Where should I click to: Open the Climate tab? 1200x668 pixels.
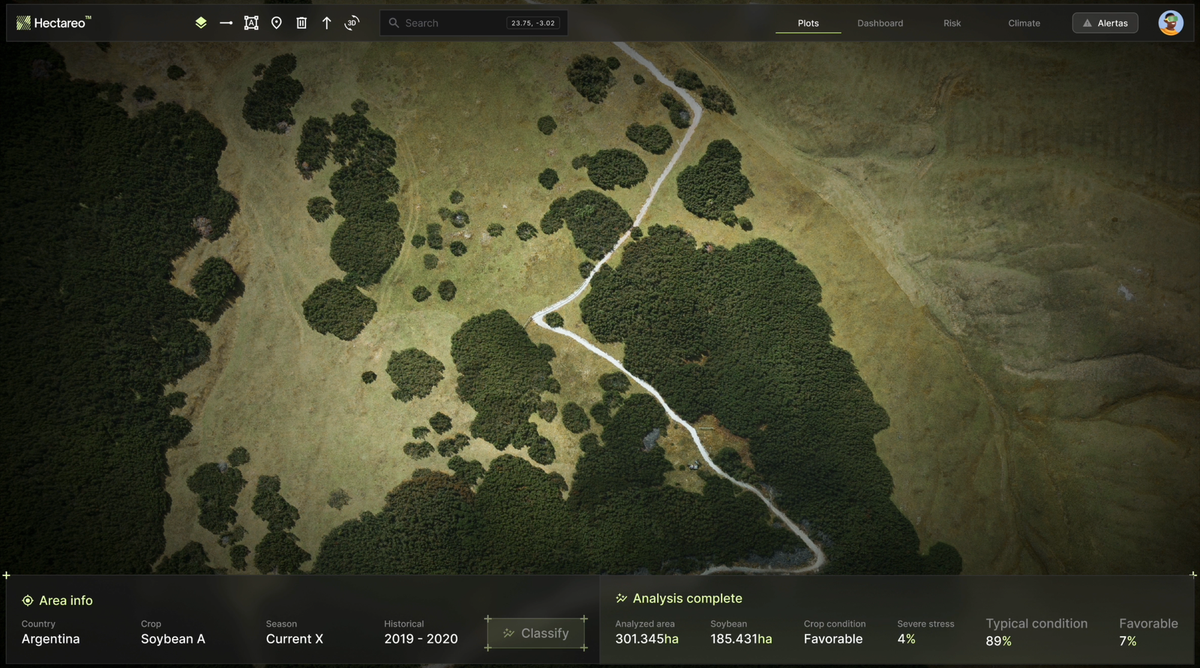coord(1024,23)
